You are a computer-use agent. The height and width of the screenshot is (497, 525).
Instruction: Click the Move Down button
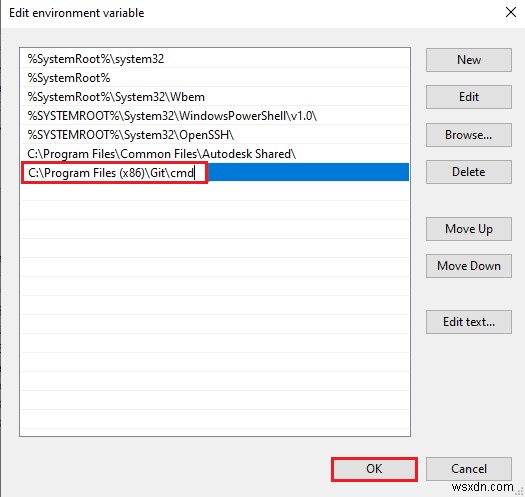coord(468,266)
